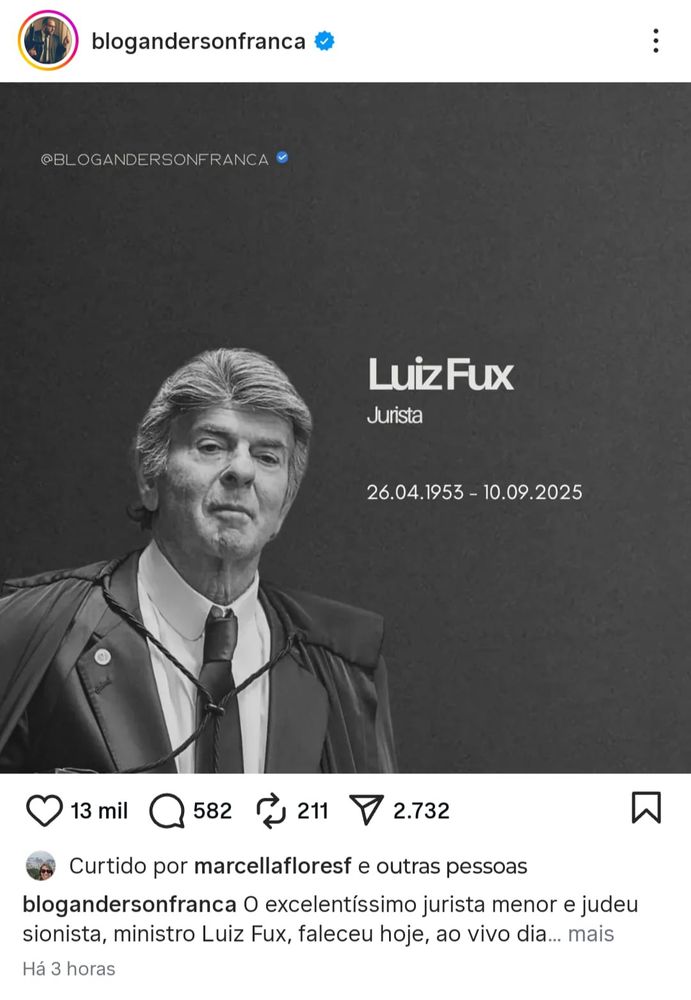Open 'outras pessoas' likes list

(x=451, y=866)
